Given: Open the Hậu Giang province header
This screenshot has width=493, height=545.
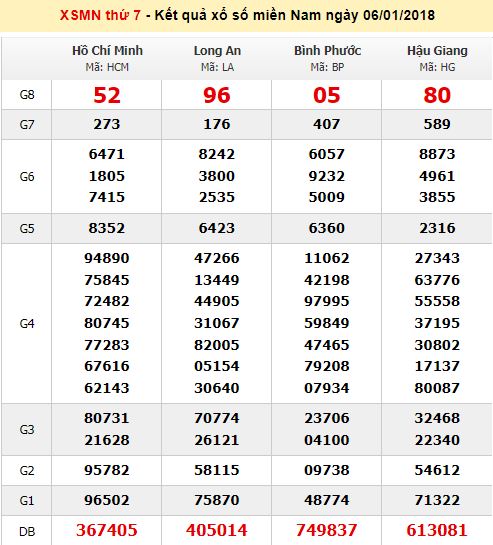Looking at the screenshot, I should pyautogui.click(x=437, y=51).
